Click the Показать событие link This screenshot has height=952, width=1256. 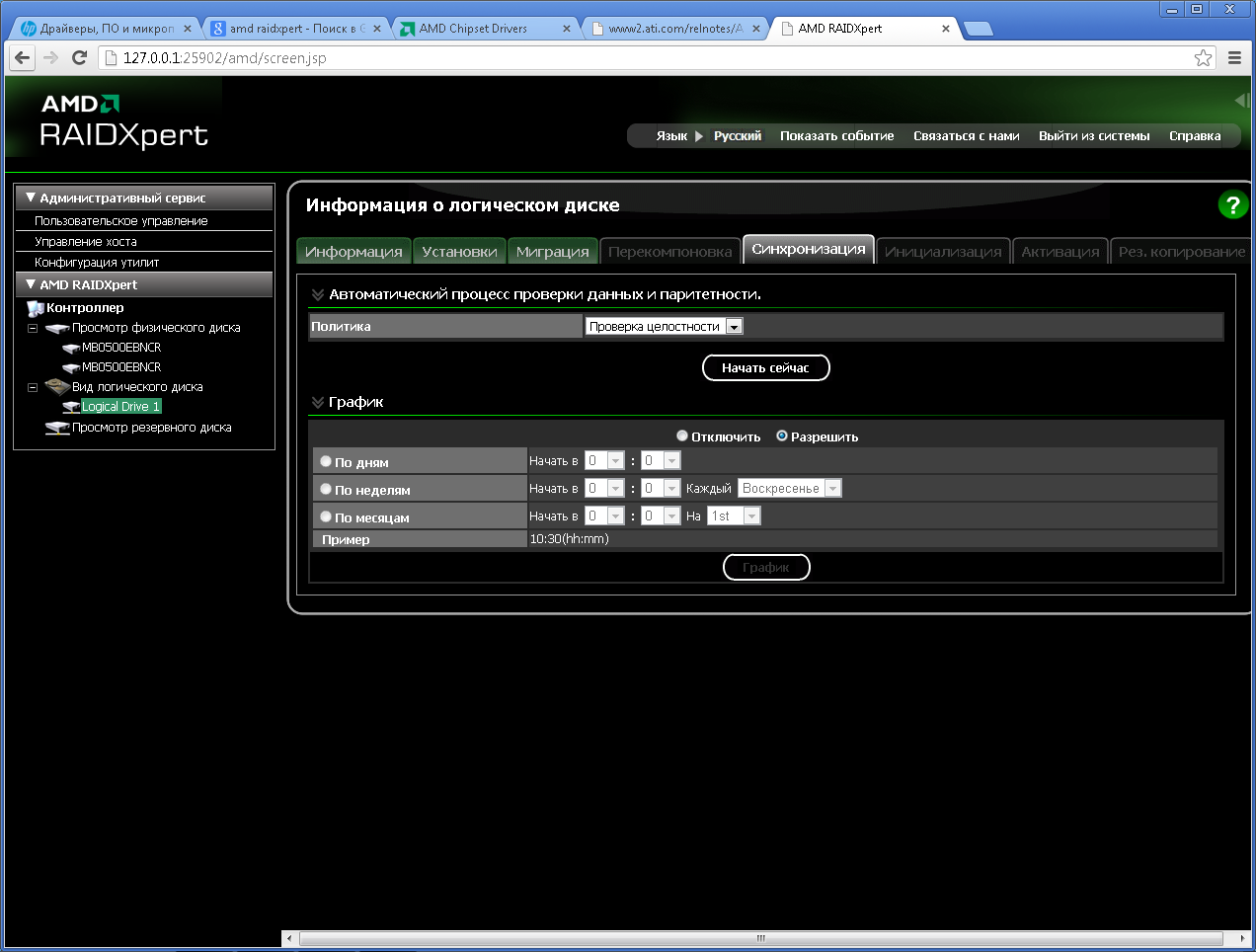tap(836, 136)
